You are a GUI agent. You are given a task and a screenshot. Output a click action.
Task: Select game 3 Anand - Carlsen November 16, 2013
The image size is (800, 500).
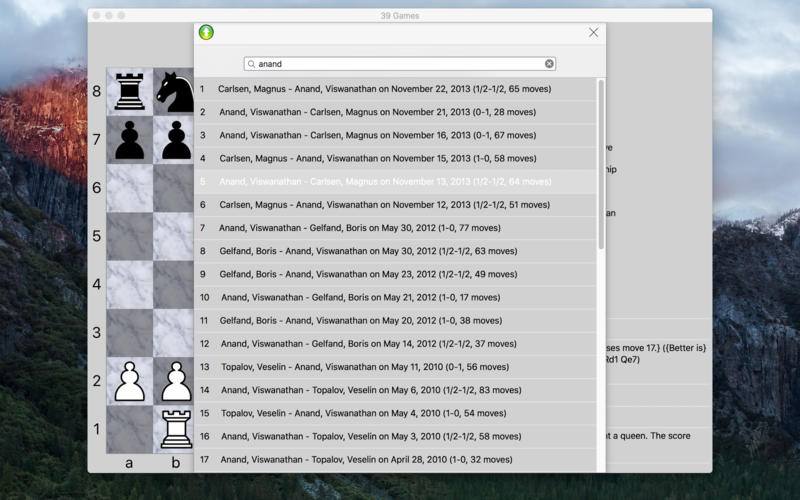[x=395, y=135]
